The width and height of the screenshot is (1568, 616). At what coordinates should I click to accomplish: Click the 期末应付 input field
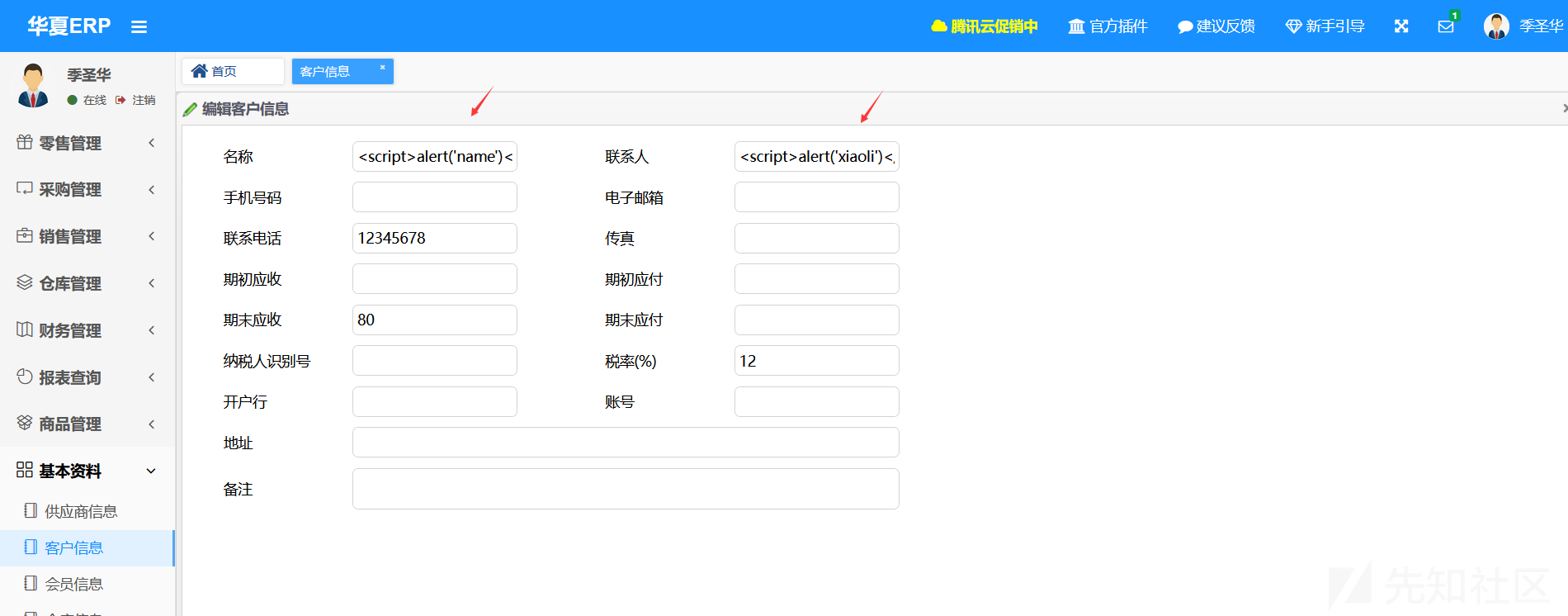tap(817, 320)
